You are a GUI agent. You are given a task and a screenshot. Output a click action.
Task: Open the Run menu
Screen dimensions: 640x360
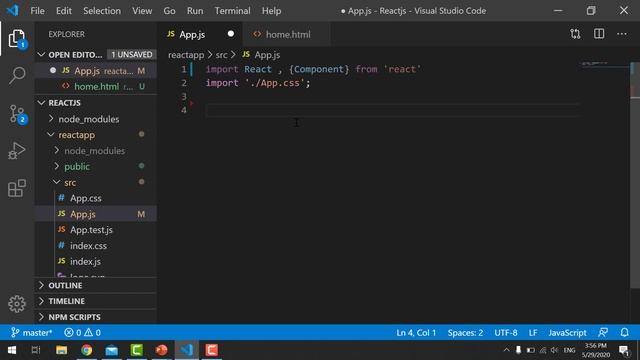click(x=195, y=11)
